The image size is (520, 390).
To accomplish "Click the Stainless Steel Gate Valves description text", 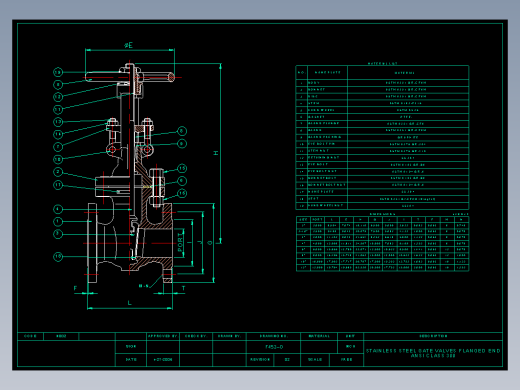I will pos(433,353).
